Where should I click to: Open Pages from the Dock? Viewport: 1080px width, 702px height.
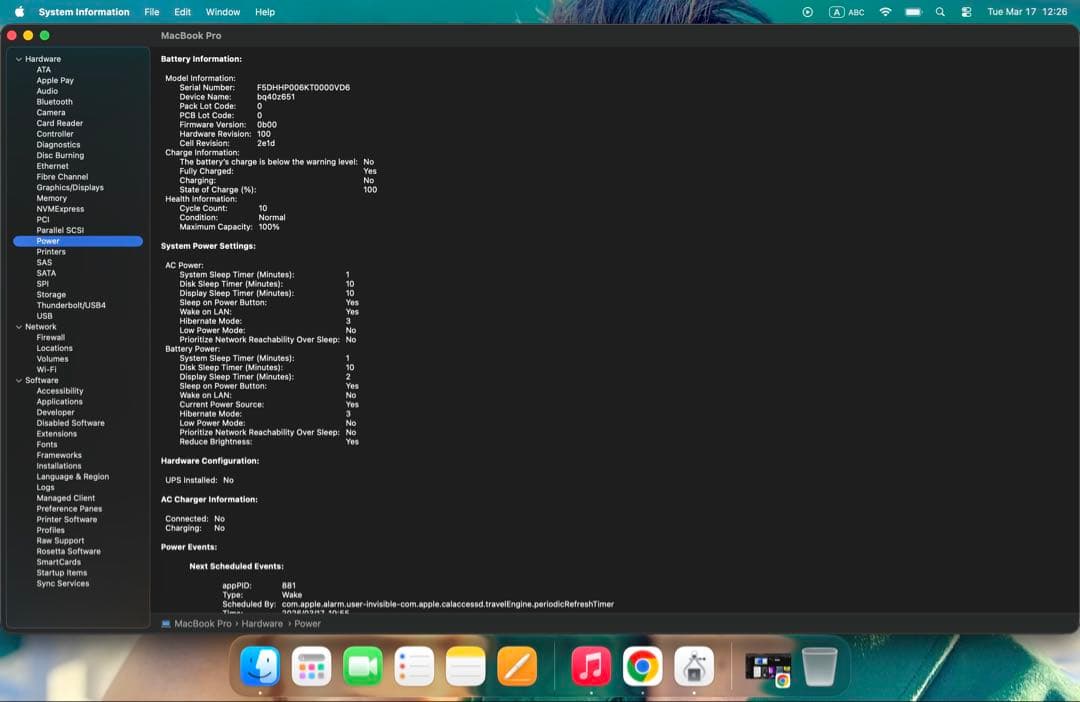[517, 665]
